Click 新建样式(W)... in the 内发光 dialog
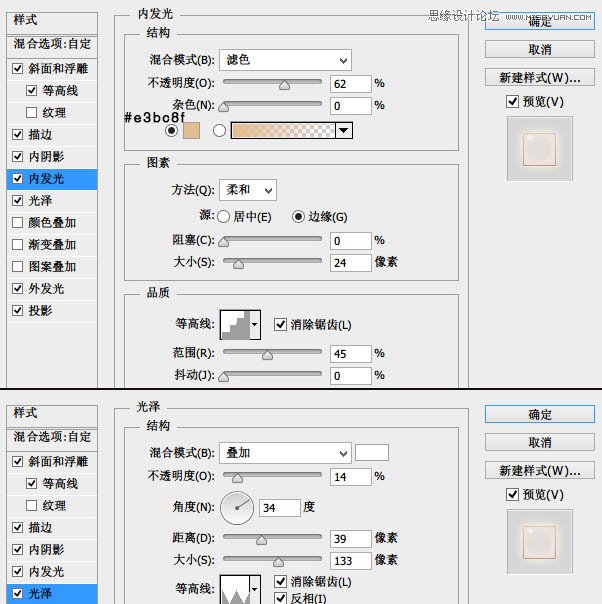The height and width of the screenshot is (604, 602). (x=540, y=78)
